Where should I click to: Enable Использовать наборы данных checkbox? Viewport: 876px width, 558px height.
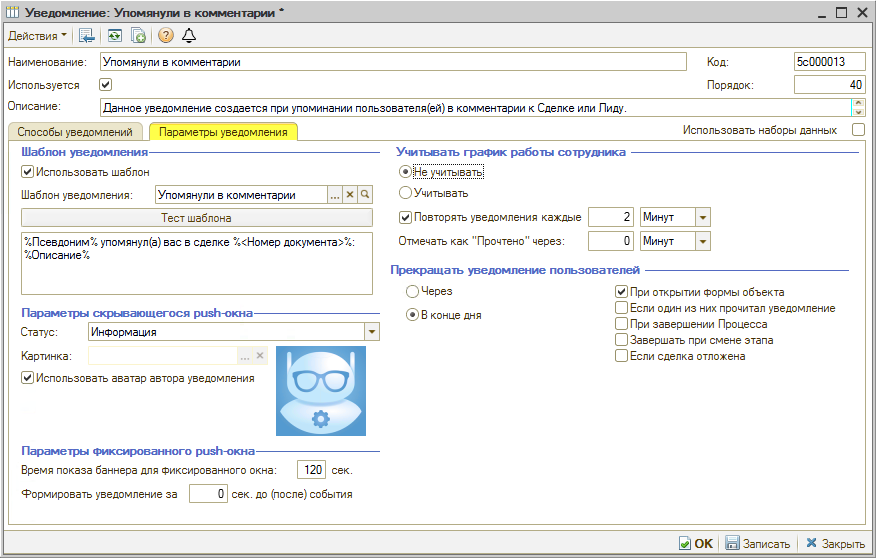click(858, 130)
